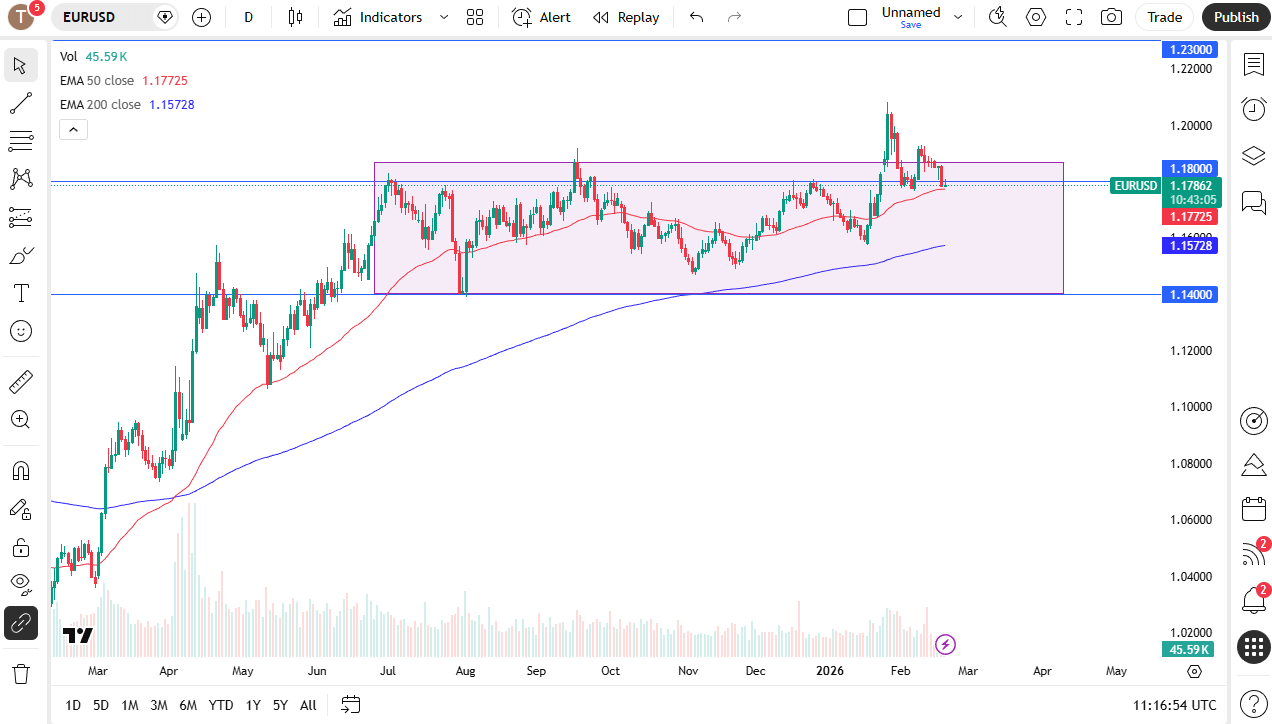The height and width of the screenshot is (724, 1272).
Task: Open the forecasting and measurement tools
Action: point(21,217)
